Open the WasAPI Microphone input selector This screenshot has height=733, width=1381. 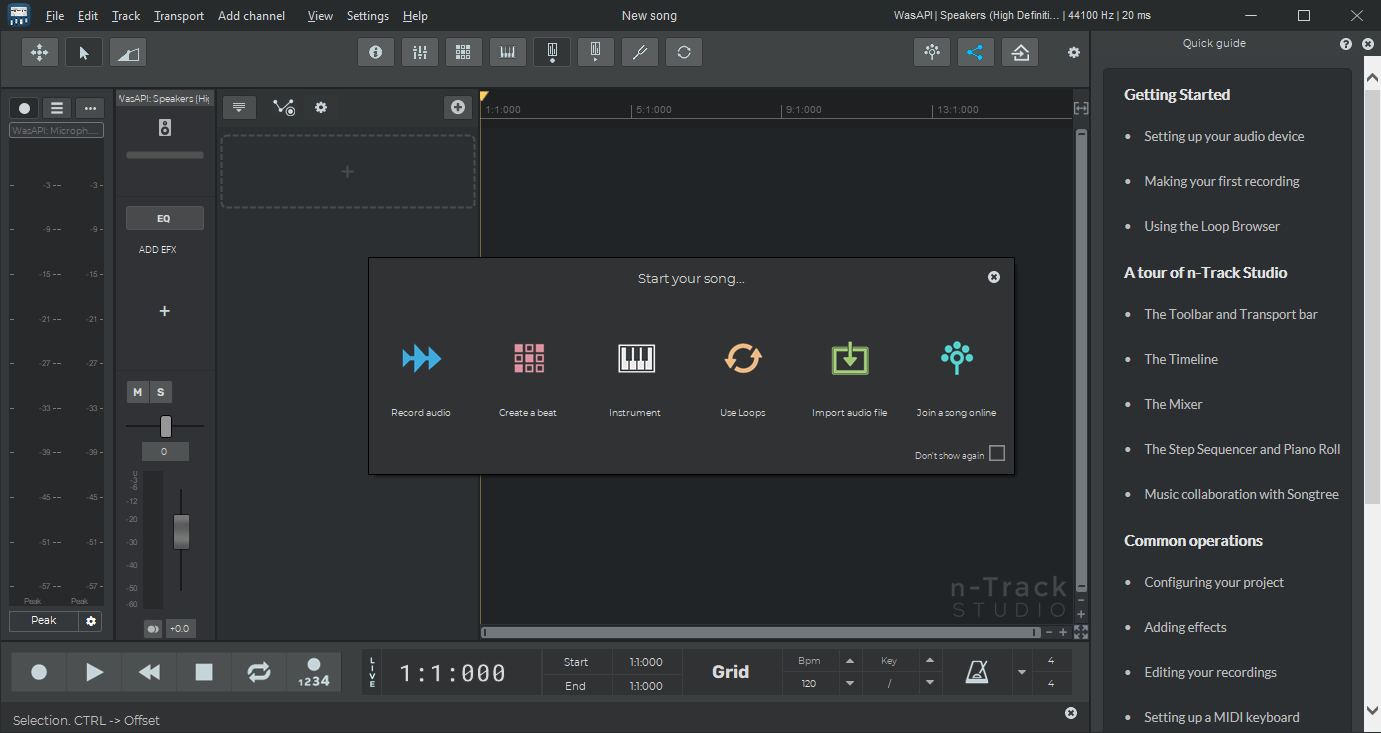56,130
